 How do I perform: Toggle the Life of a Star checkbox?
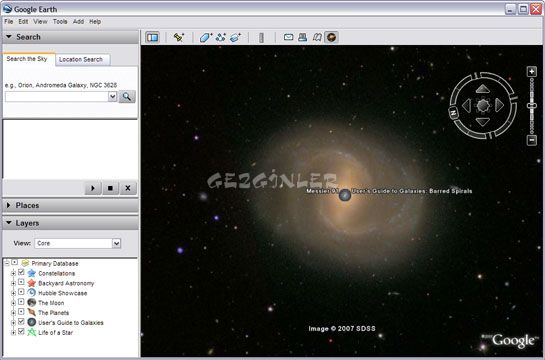point(21,332)
